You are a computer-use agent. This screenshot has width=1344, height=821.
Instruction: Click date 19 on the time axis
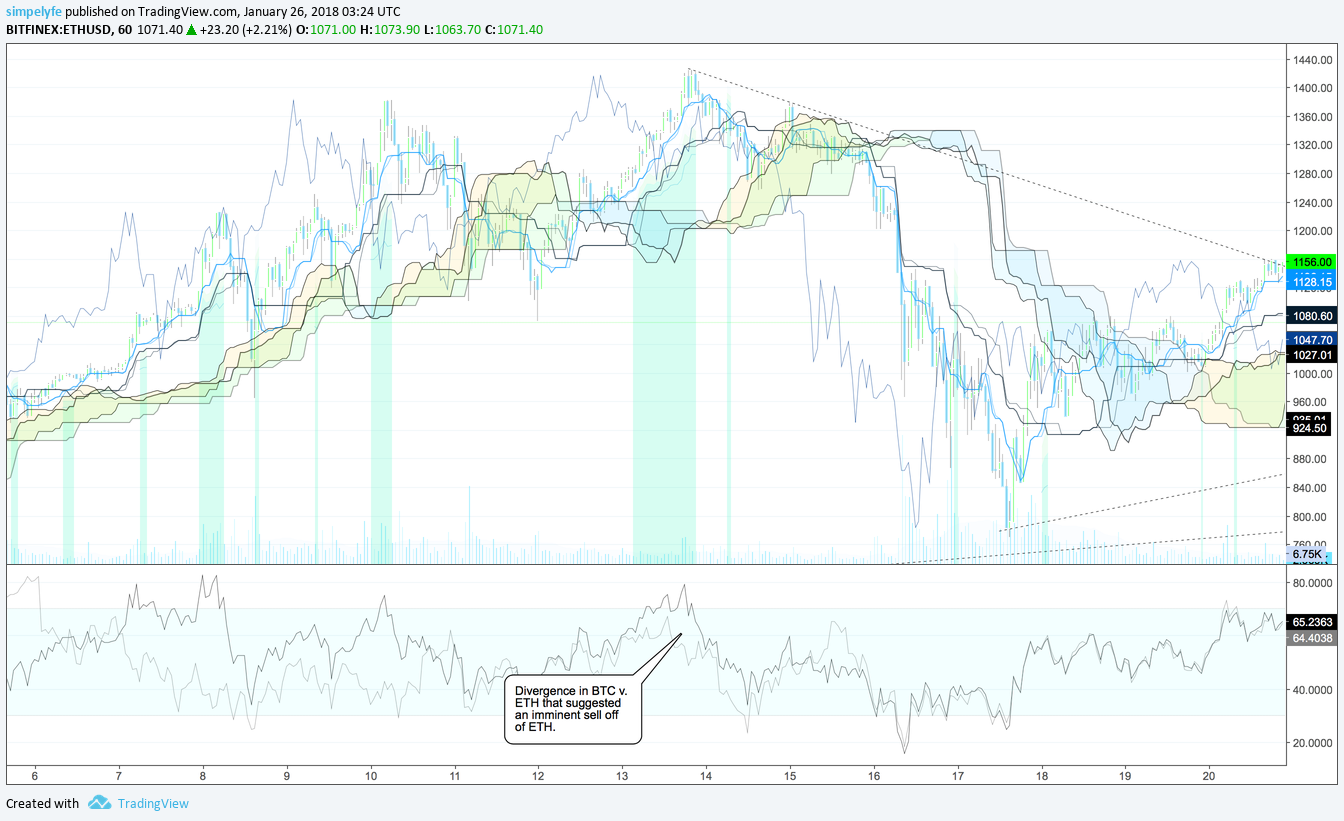[x=1125, y=776]
